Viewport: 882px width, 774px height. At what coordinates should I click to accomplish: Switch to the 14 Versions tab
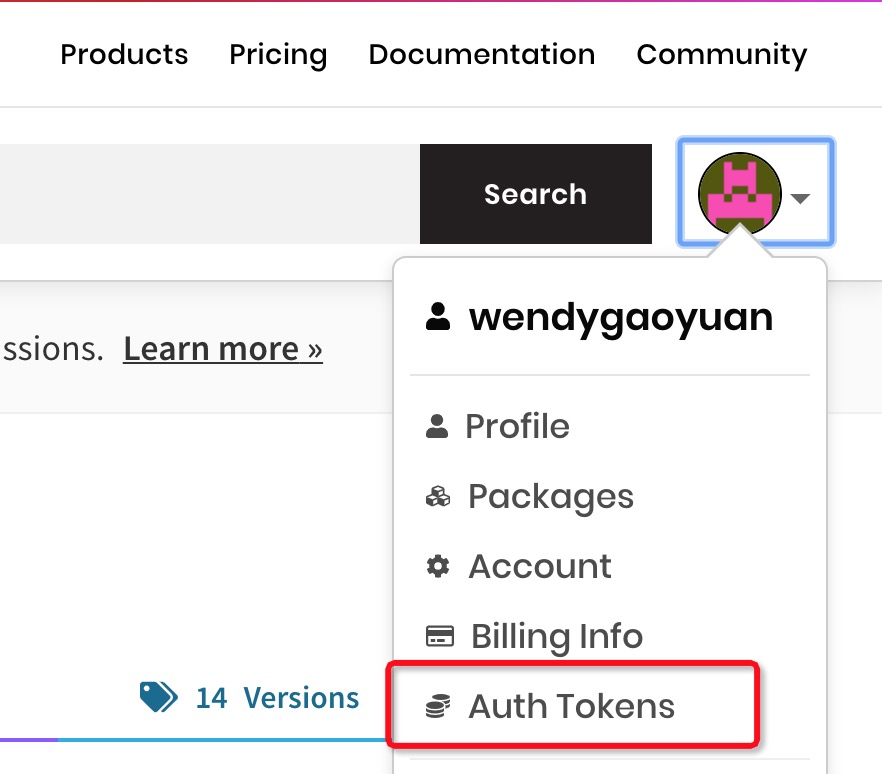click(277, 697)
